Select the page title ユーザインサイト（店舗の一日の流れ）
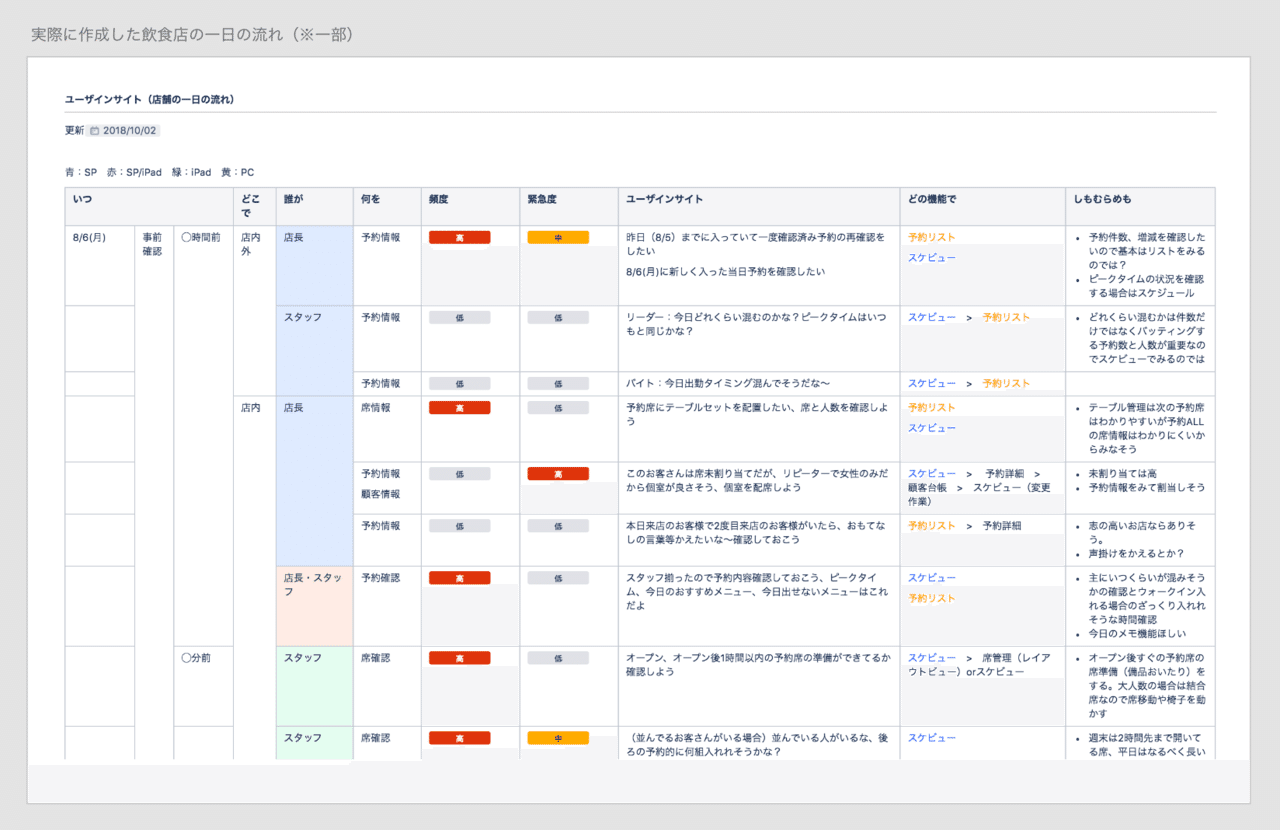Viewport: 1280px width, 830px height. point(149,99)
